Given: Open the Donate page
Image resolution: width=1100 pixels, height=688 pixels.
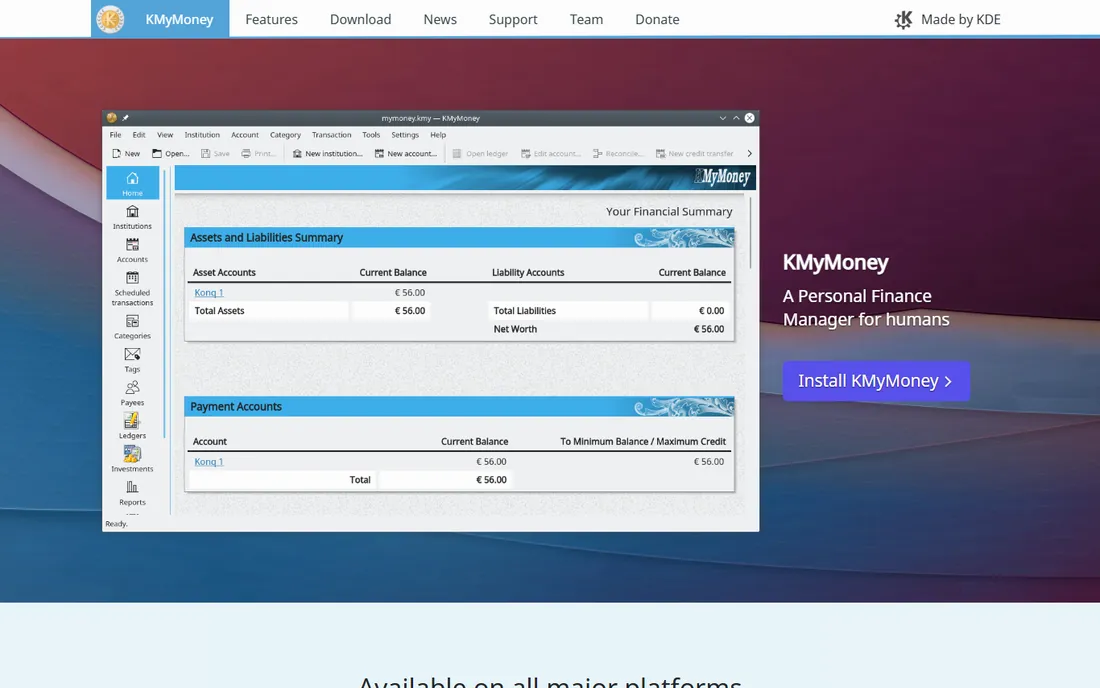Looking at the screenshot, I should [657, 20].
